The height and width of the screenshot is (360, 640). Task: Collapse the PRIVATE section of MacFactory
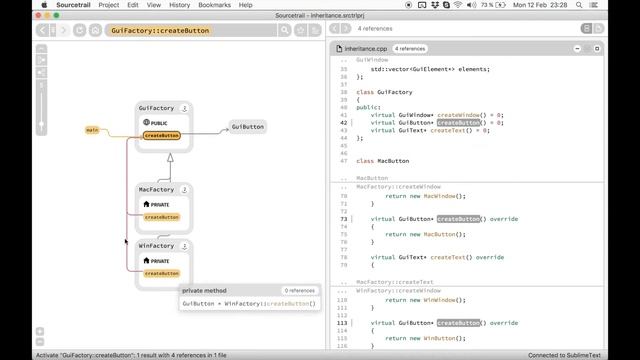click(156, 204)
